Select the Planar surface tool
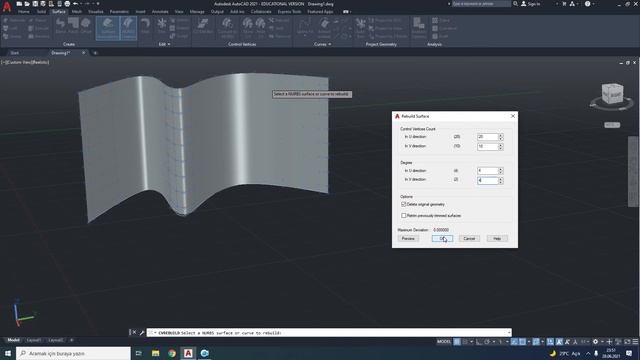This screenshot has width=640, height=360. pyautogui.click(x=38, y=20)
